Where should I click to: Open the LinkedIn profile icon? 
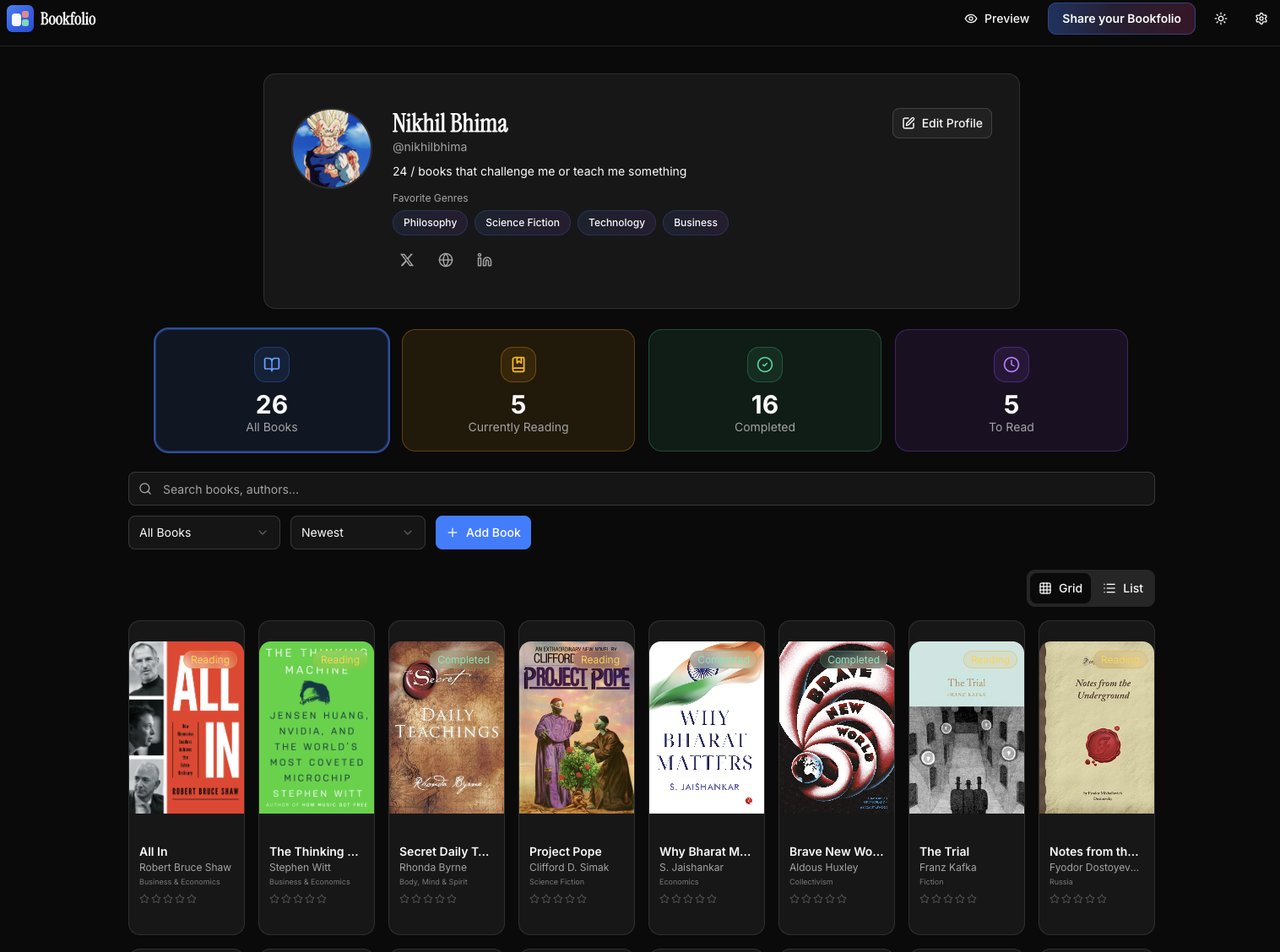tap(485, 260)
